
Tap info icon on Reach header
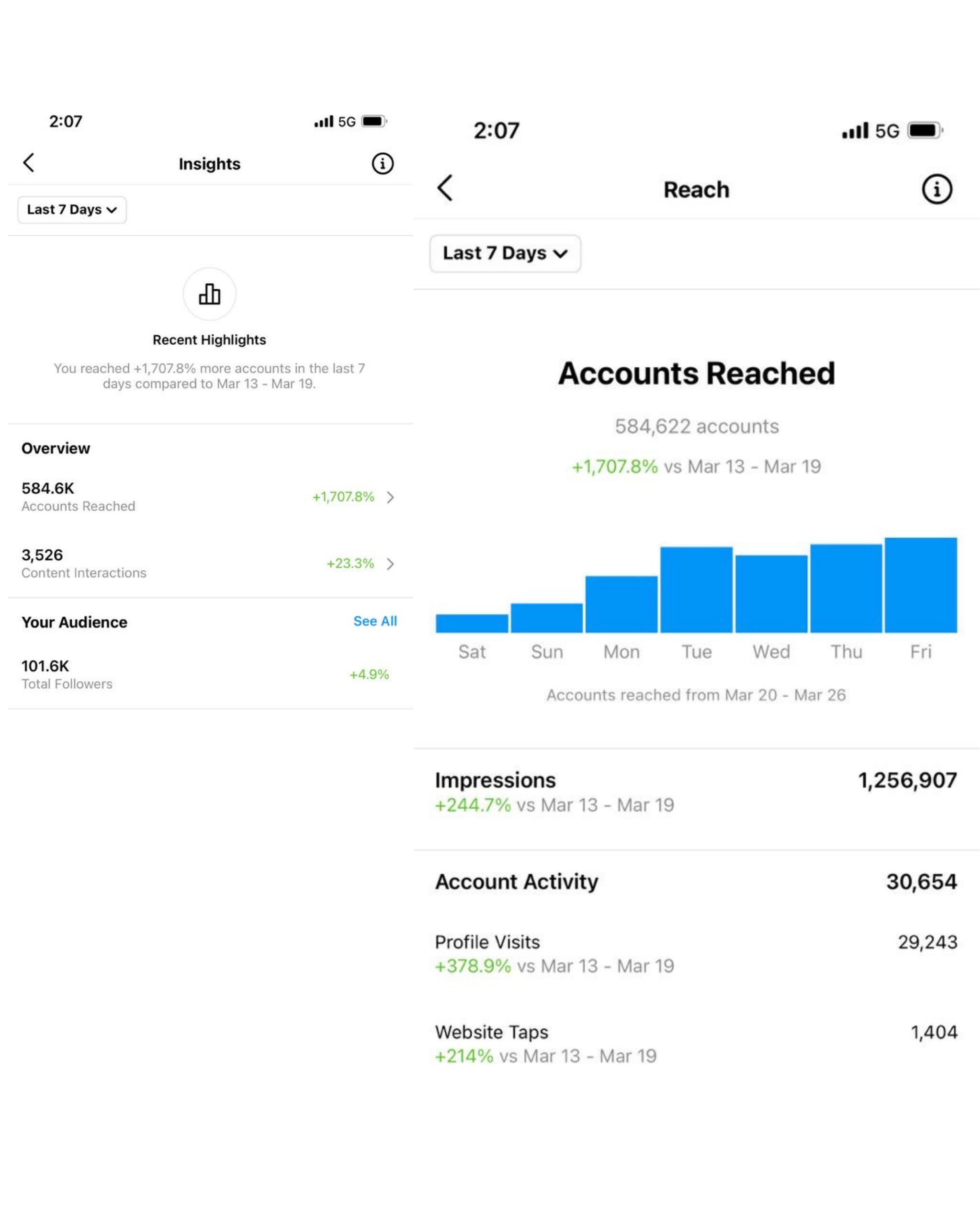[936, 189]
